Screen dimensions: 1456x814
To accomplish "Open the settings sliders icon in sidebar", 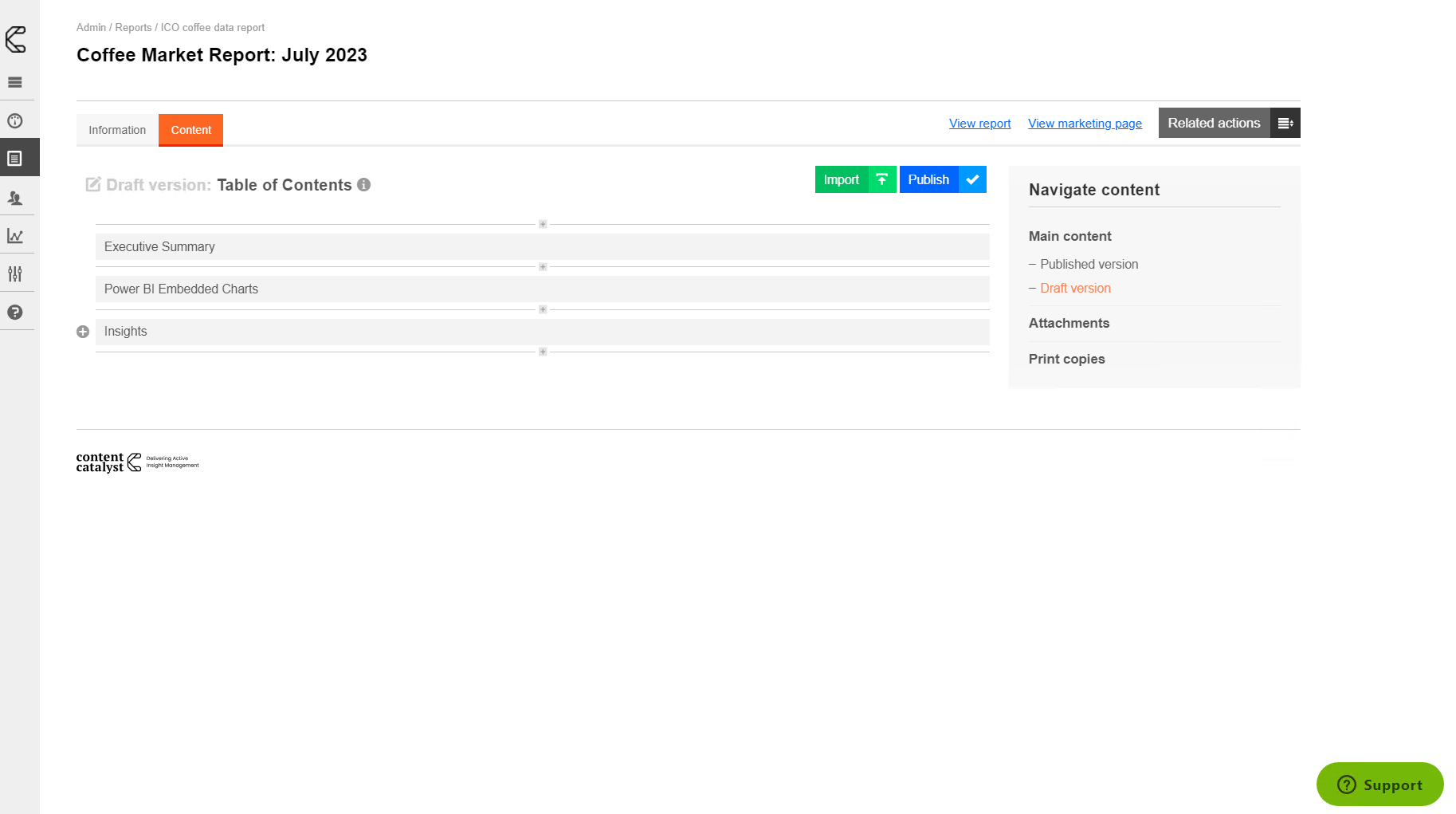I will click(15, 274).
